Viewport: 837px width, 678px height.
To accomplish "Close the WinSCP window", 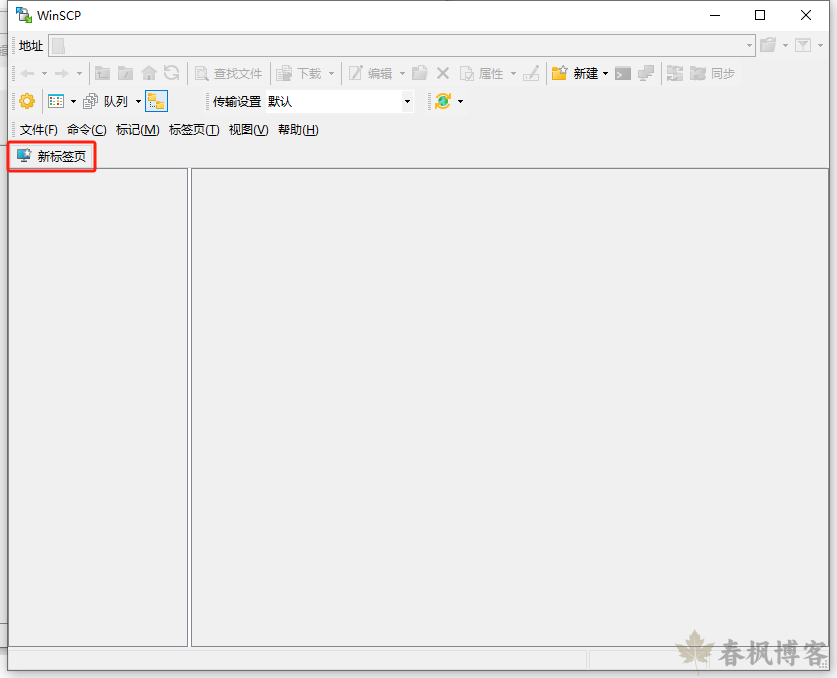I will pos(806,15).
